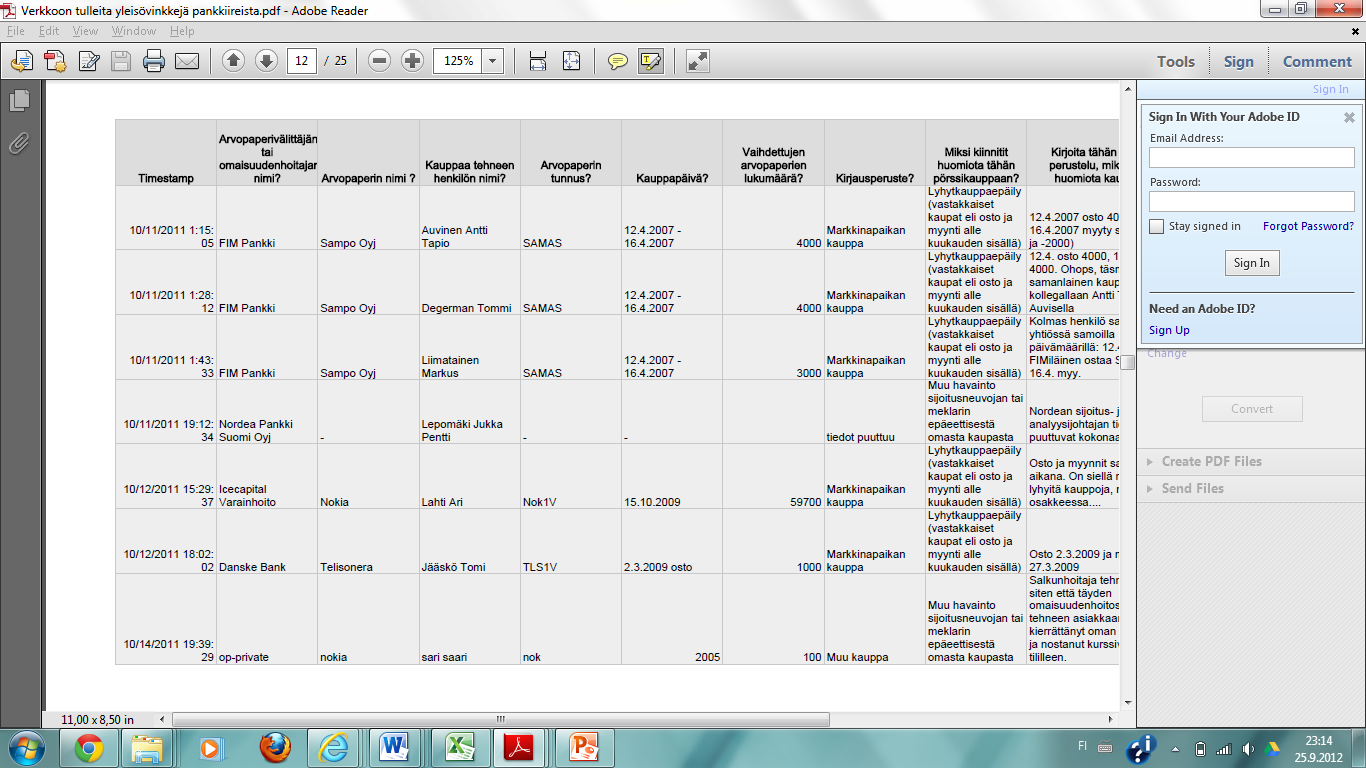
Task: Open the Help menu
Action: (x=182, y=31)
